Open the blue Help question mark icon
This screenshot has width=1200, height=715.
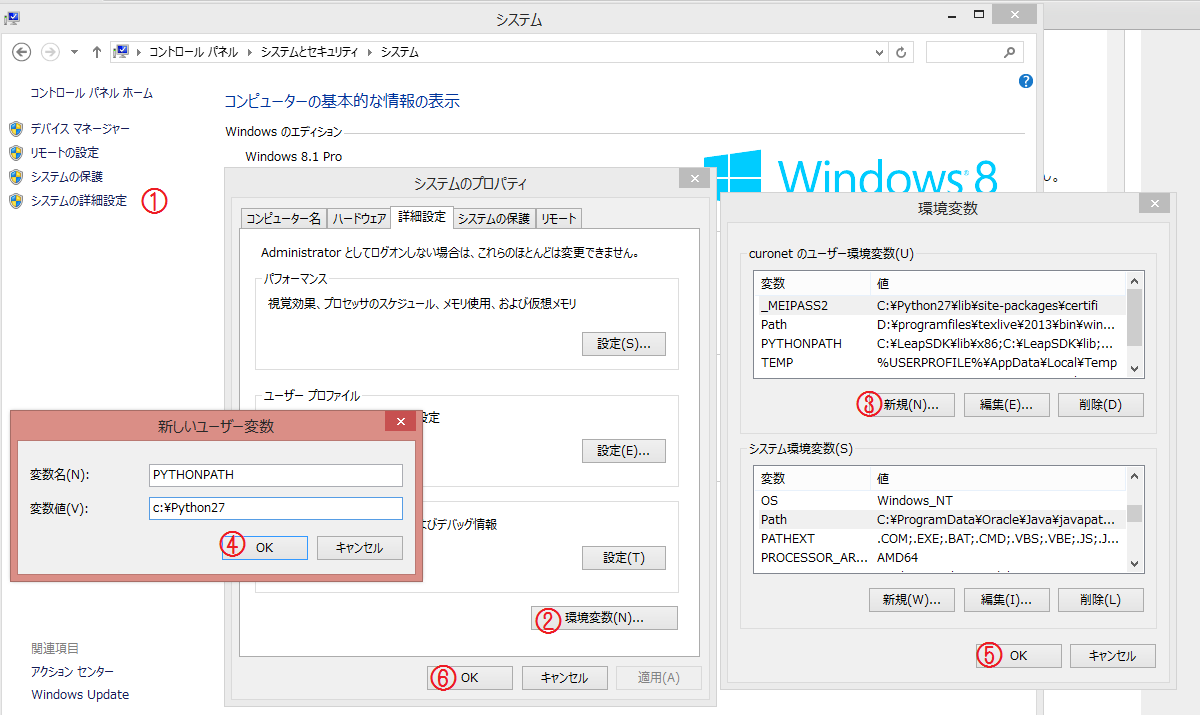[1025, 81]
